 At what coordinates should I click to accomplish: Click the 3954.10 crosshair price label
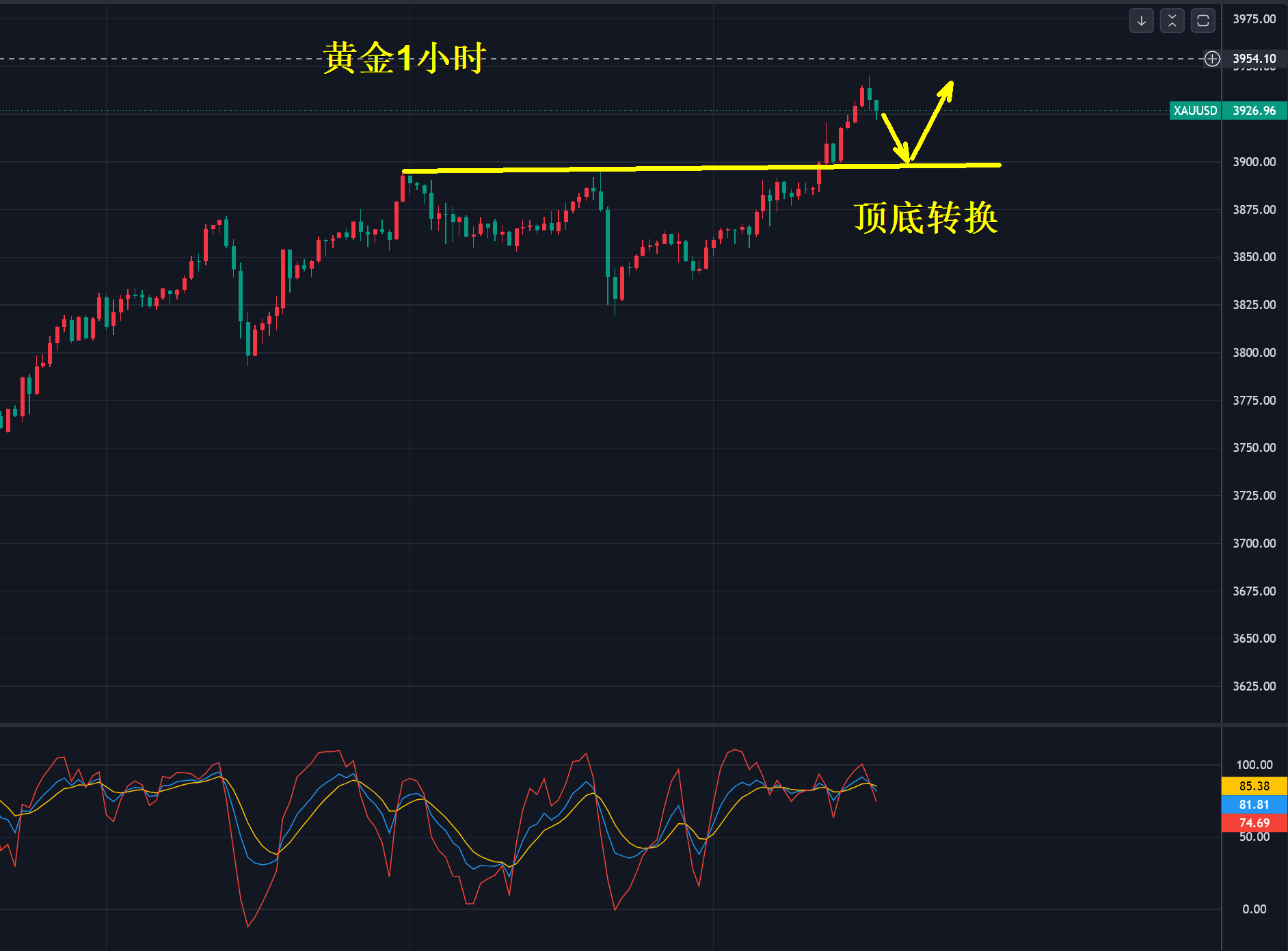1255,59
